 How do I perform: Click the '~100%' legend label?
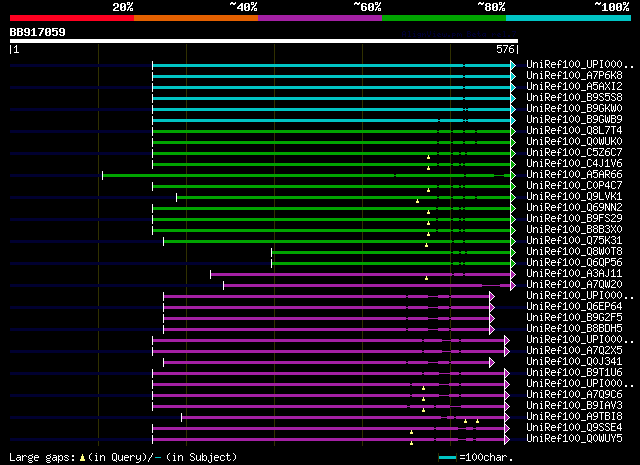pyautogui.click(x=612, y=7)
